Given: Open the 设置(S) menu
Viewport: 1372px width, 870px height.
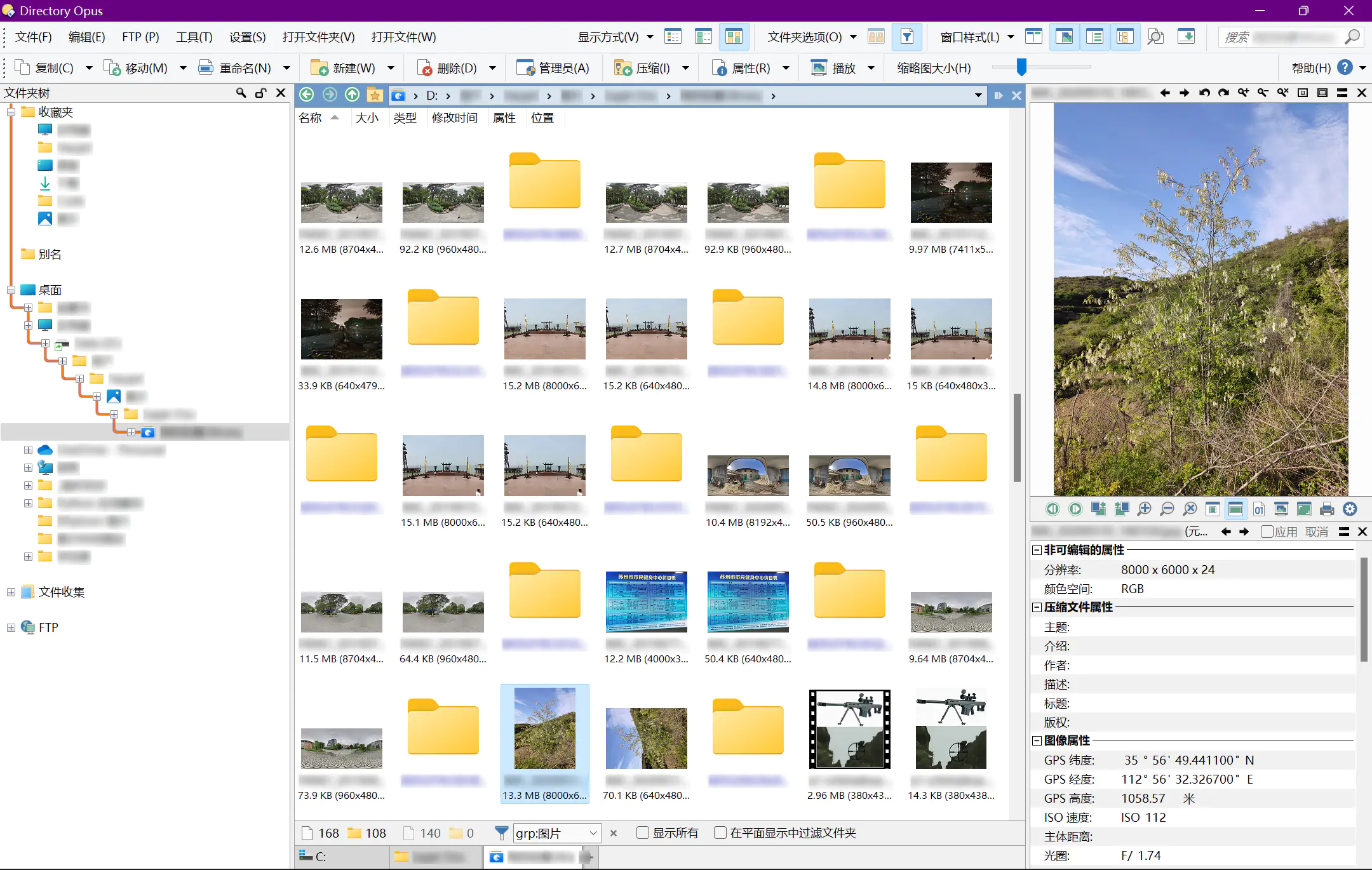Looking at the screenshot, I should [247, 37].
